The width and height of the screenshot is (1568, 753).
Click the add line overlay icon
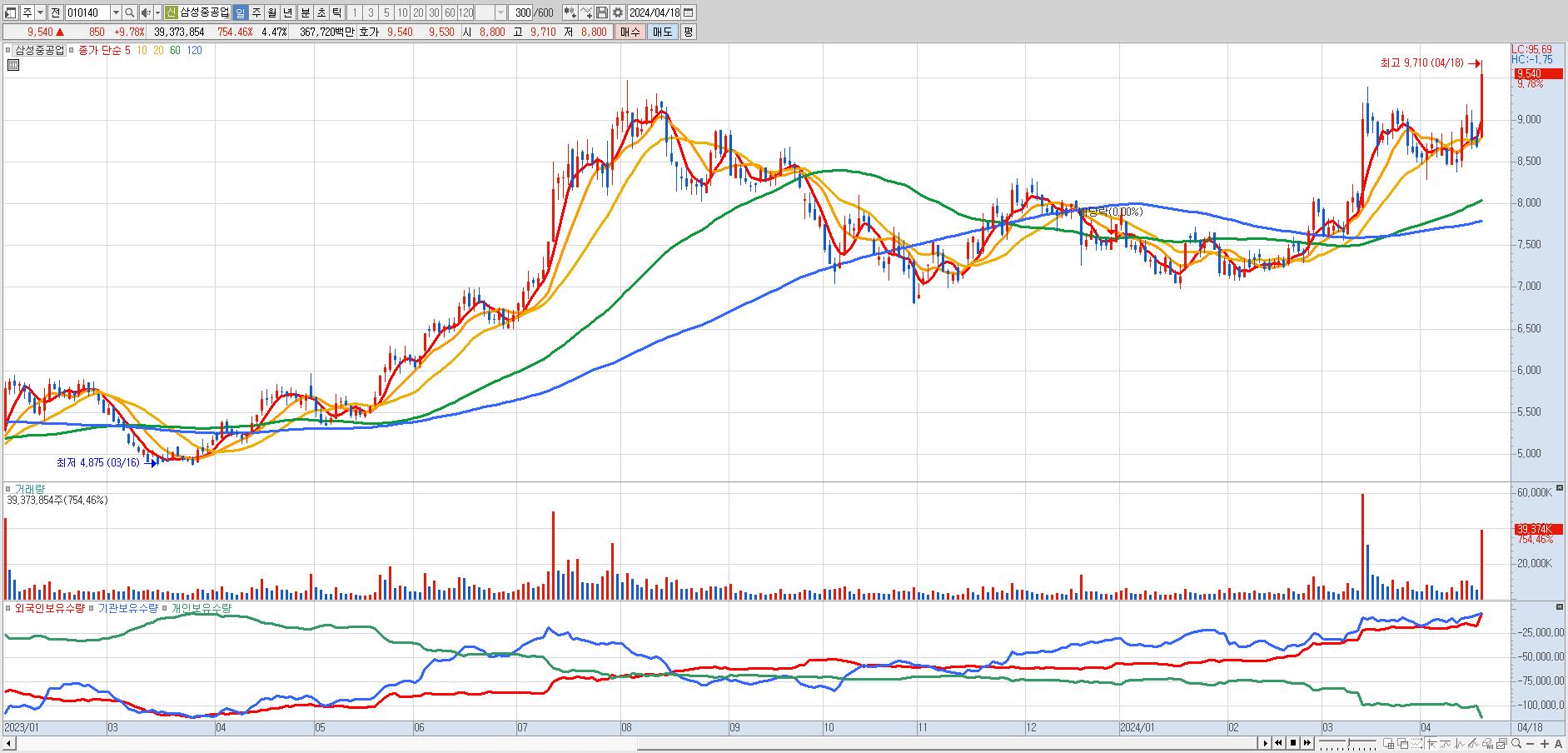pos(586,12)
